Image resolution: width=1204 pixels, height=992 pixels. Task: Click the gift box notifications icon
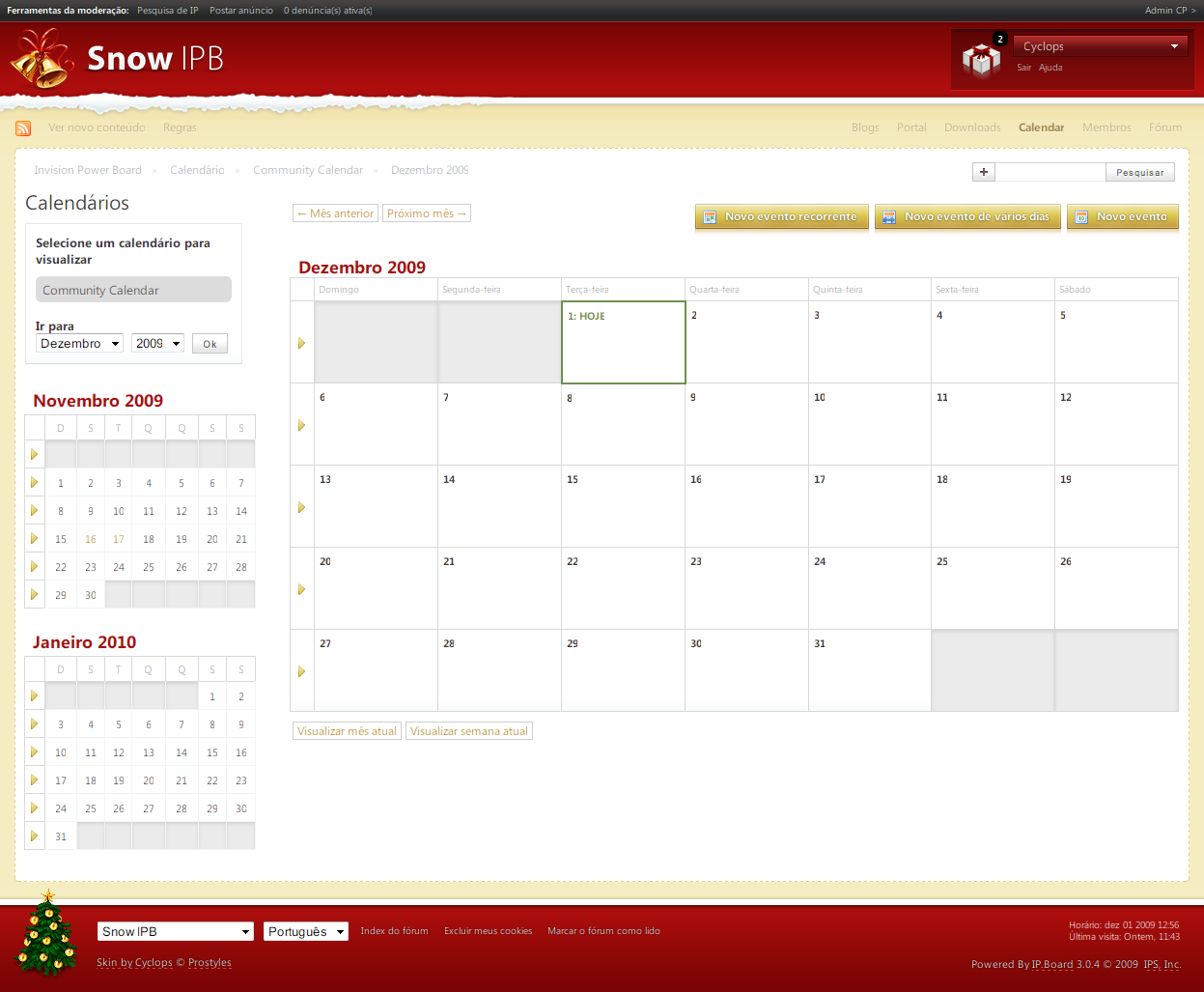982,60
